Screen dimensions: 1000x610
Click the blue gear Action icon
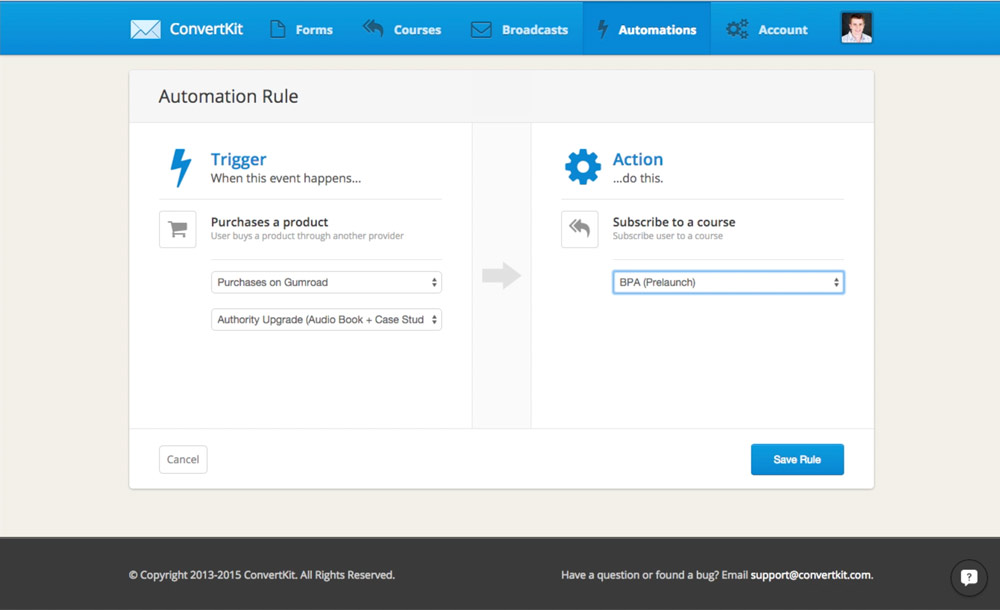pos(582,167)
